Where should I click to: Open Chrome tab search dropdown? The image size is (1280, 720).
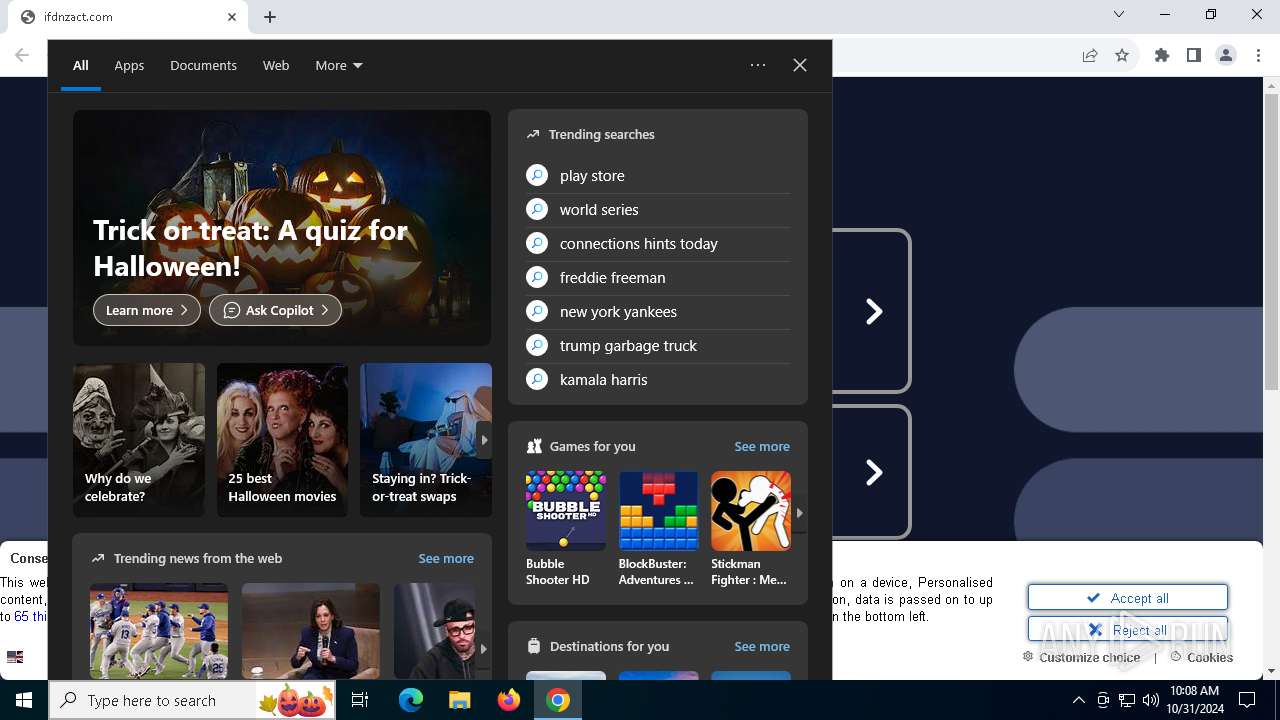1119,14
